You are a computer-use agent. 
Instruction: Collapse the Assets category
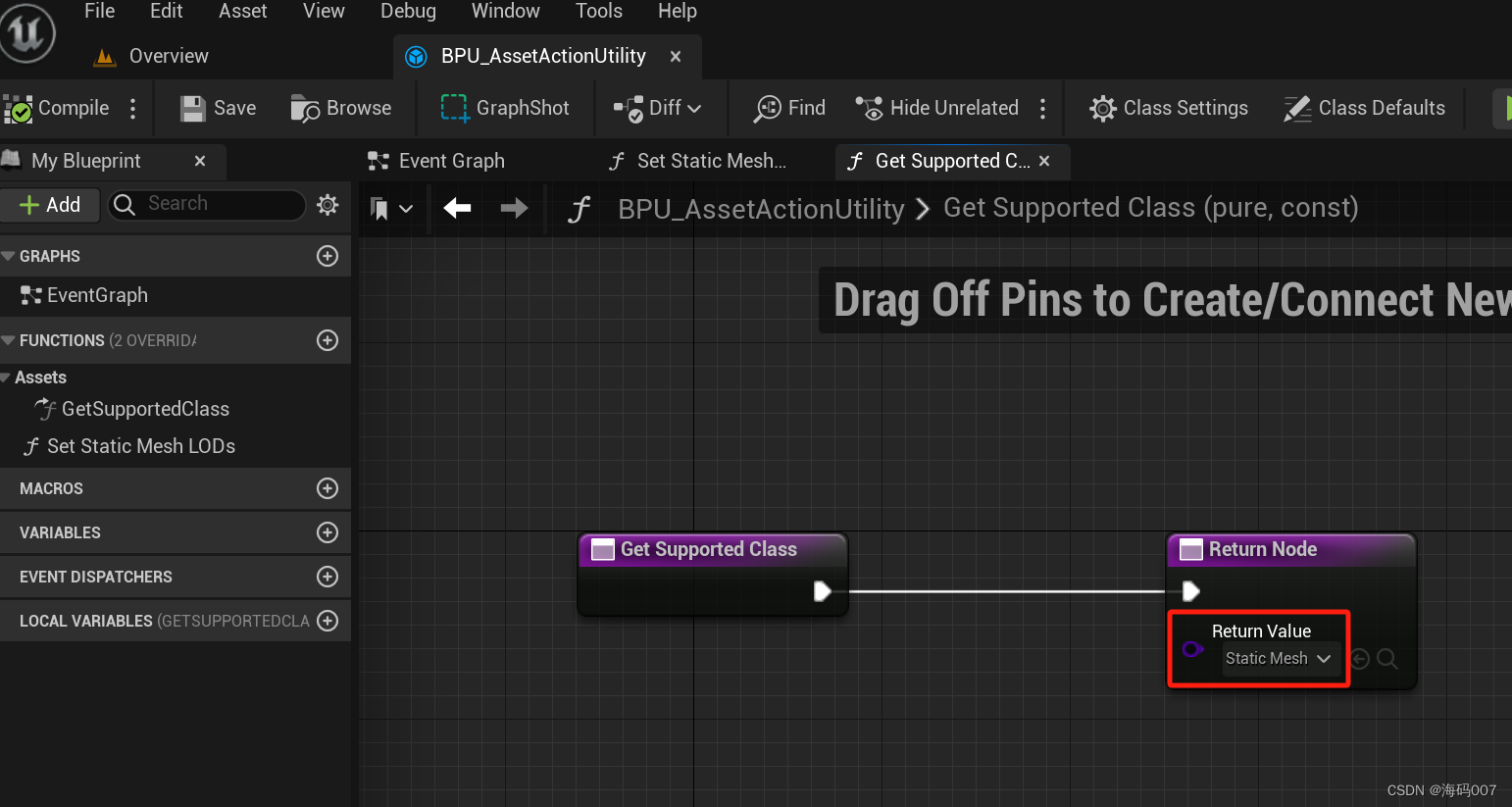pyautogui.click(x=6, y=378)
